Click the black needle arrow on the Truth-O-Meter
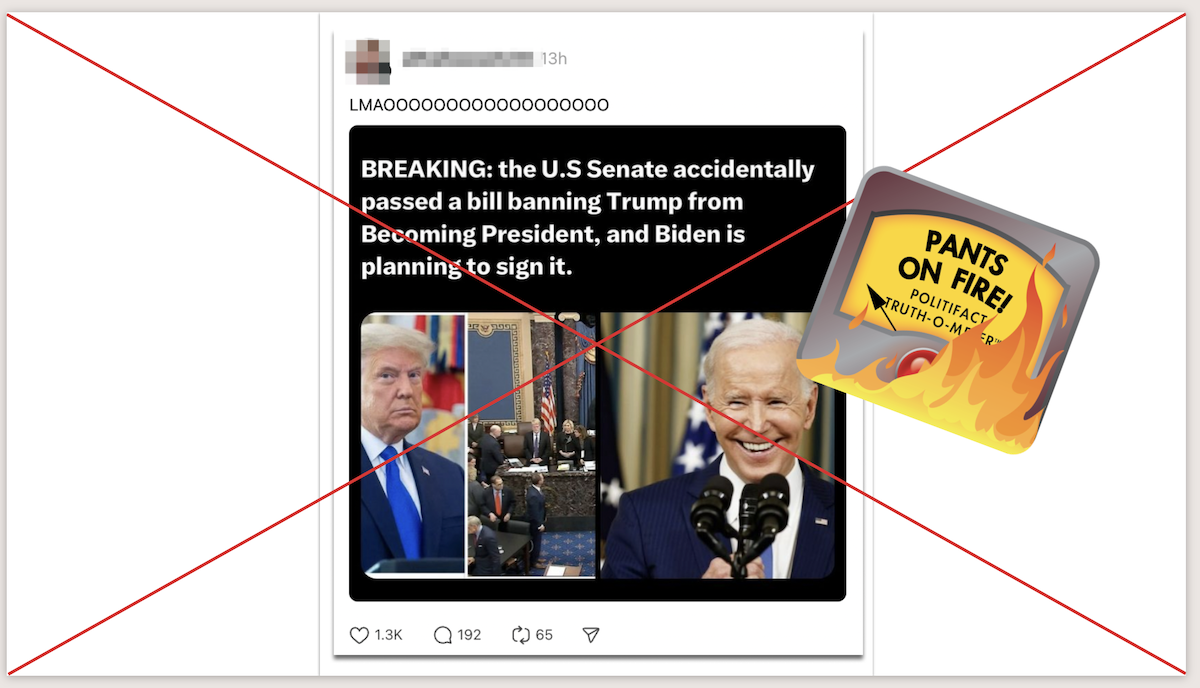 pos(881,307)
